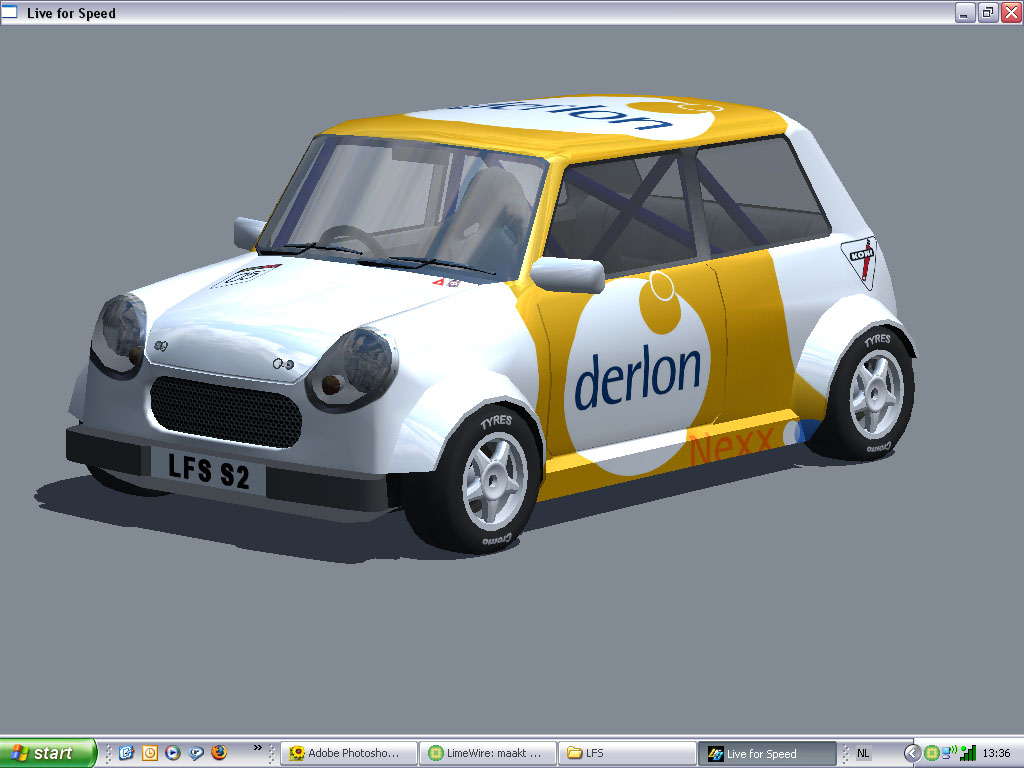1024x768 pixels.
Task: Click the speech-bubble Quick Launch icon
Action: (x=196, y=753)
